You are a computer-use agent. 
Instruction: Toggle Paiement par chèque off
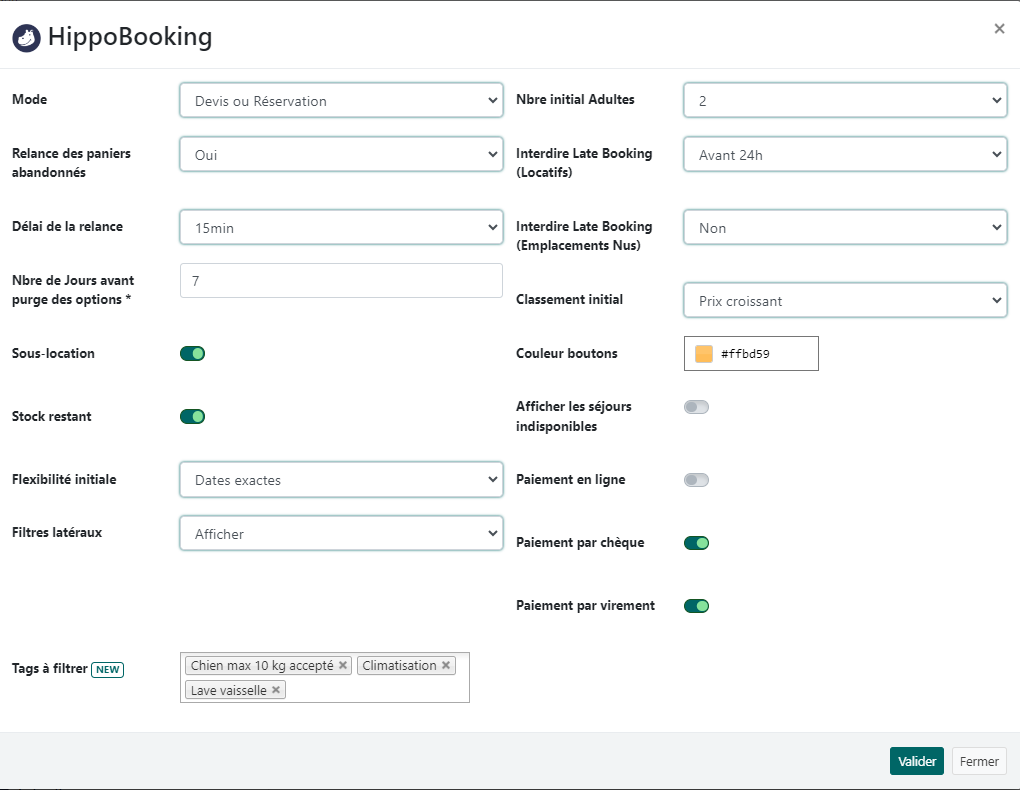[x=696, y=543]
